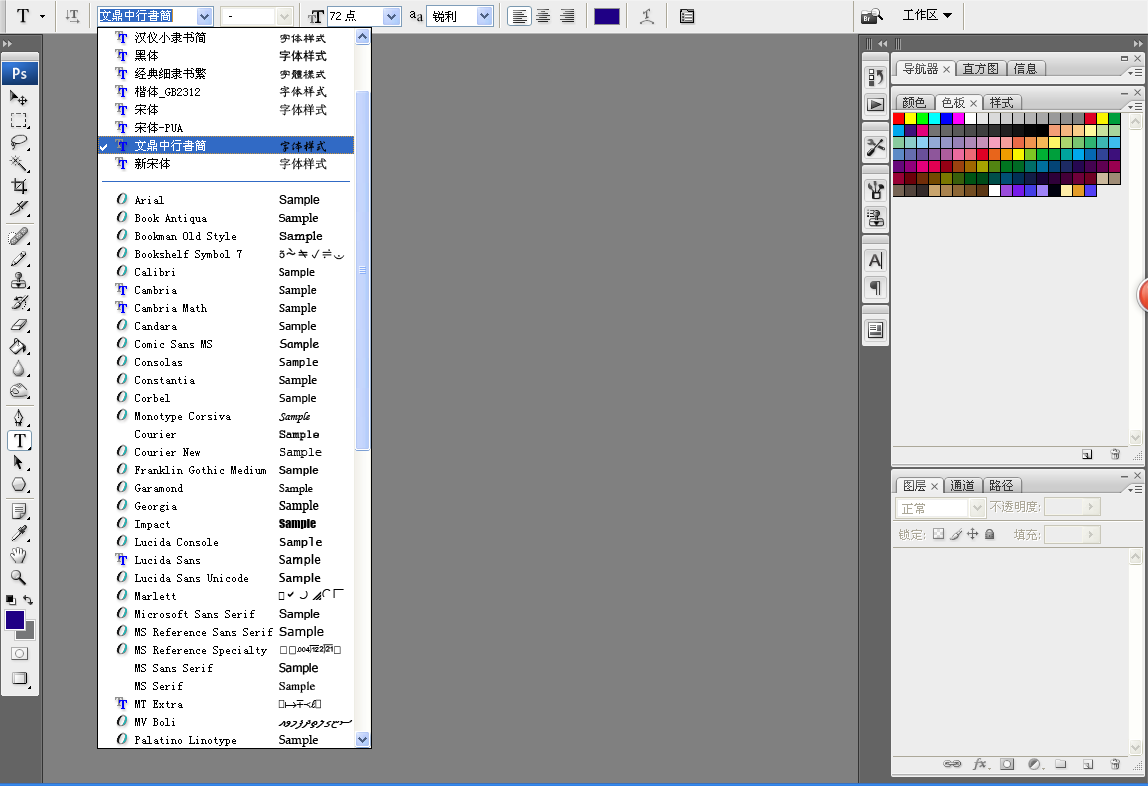Choose the Lasso tool
Image resolution: width=1148 pixels, height=786 pixels.
pos(18,142)
